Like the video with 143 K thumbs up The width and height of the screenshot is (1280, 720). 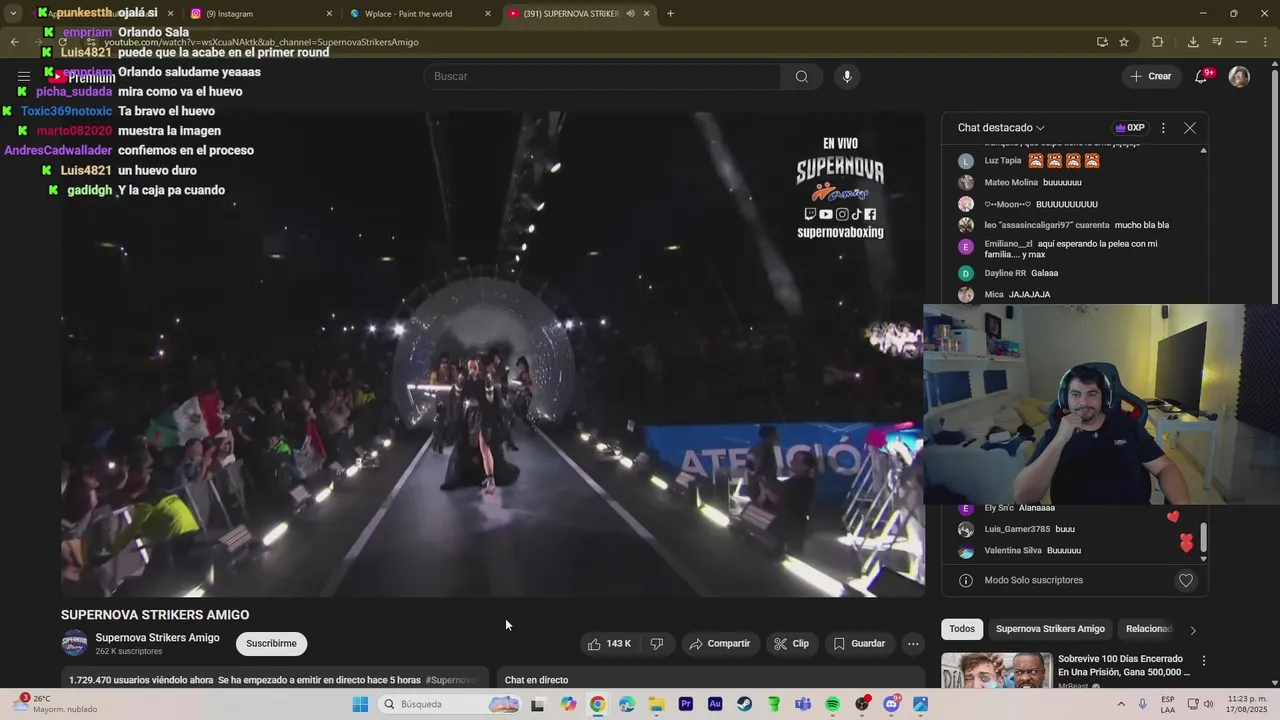pyautogui.click(x=610, y=644)
